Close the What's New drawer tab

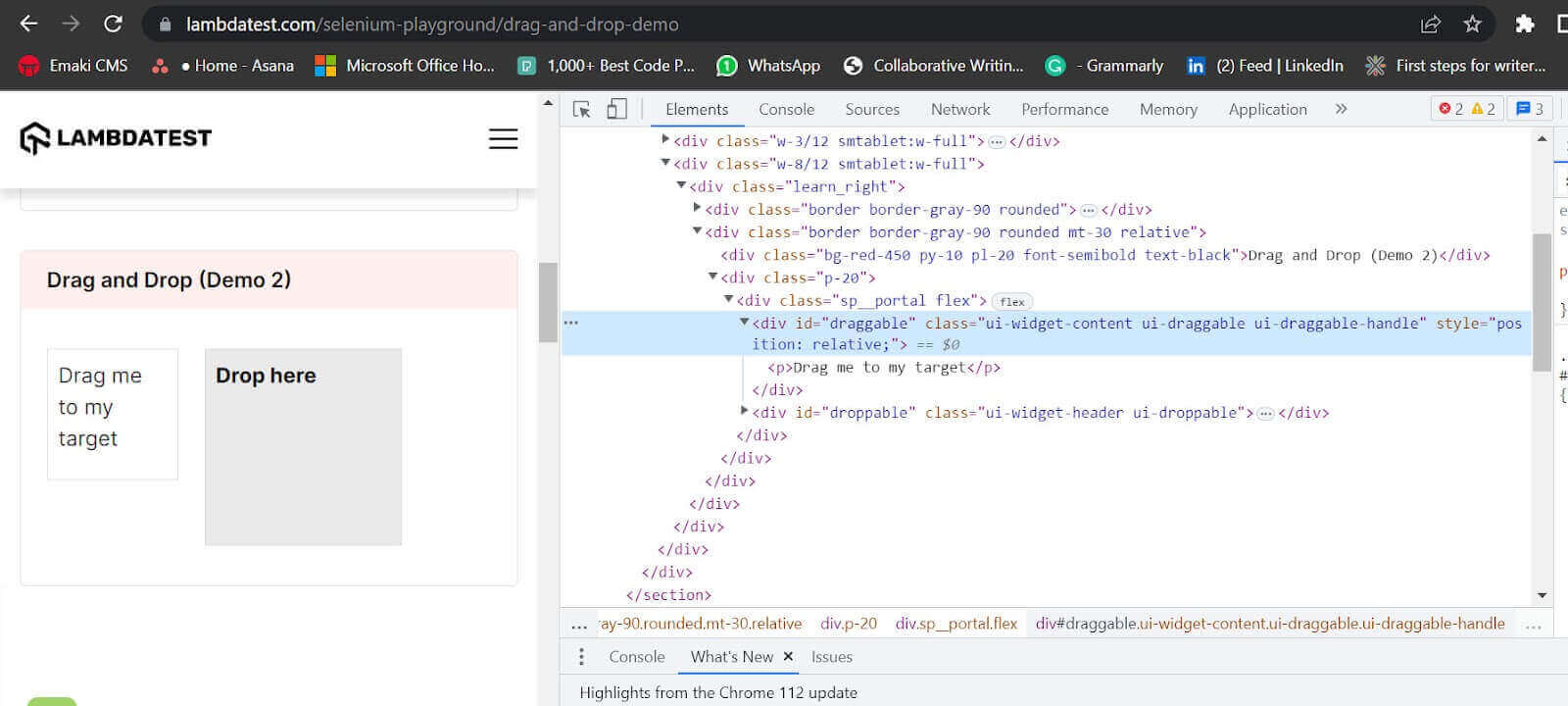tap(788, 656)
